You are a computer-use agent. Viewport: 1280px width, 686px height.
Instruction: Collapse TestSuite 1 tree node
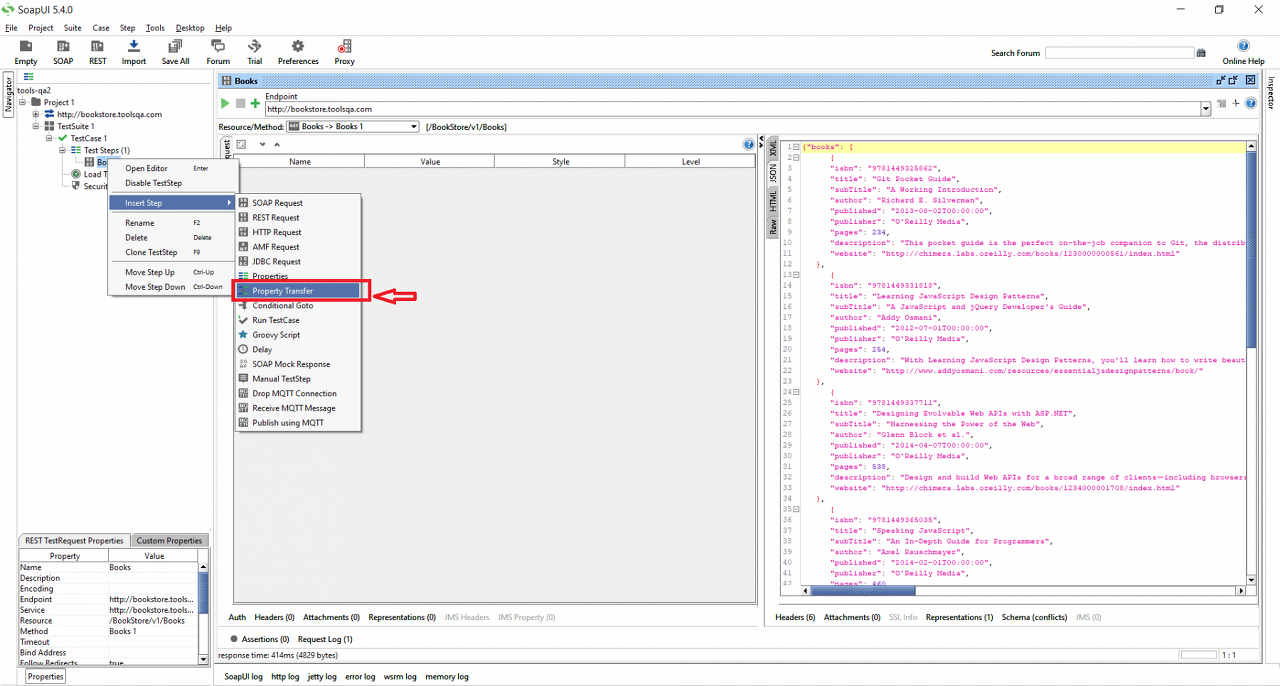click(x=36, y=126)
